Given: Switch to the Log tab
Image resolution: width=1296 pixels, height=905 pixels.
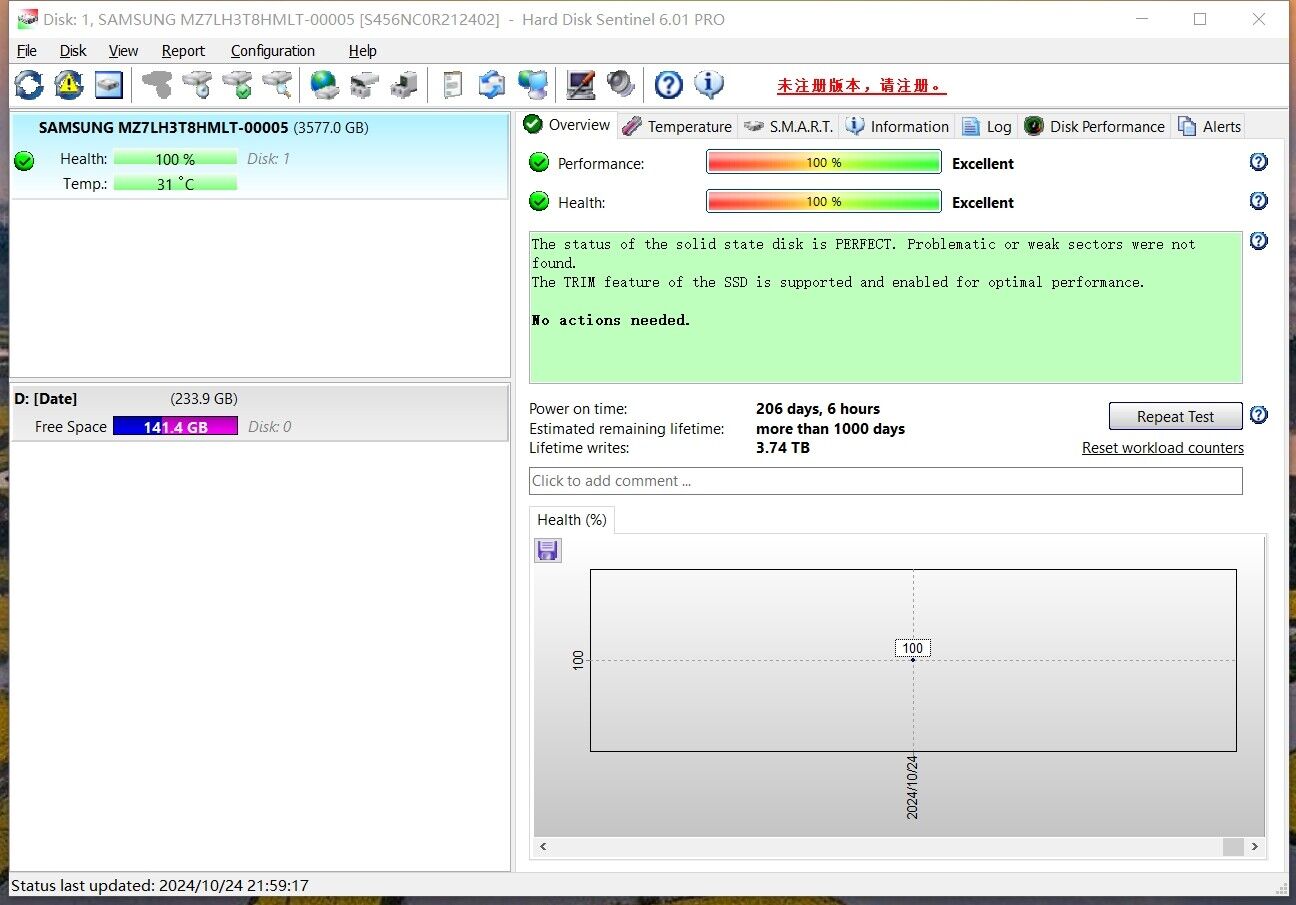Looking at the screenshot, I should [x=987, y=126].
